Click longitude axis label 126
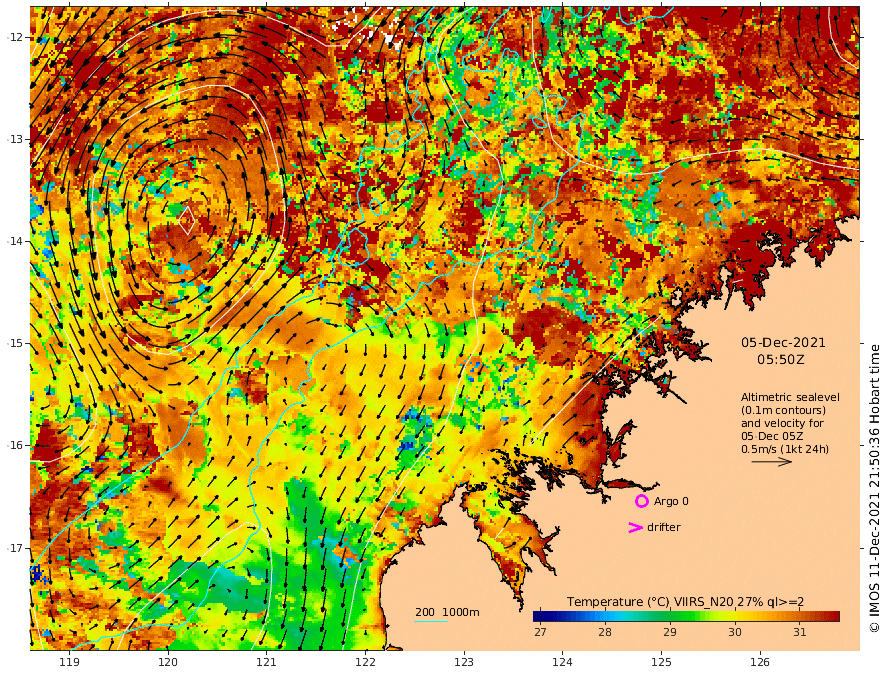Viewport: 880px width, 680px height. [x=760, y=663]
